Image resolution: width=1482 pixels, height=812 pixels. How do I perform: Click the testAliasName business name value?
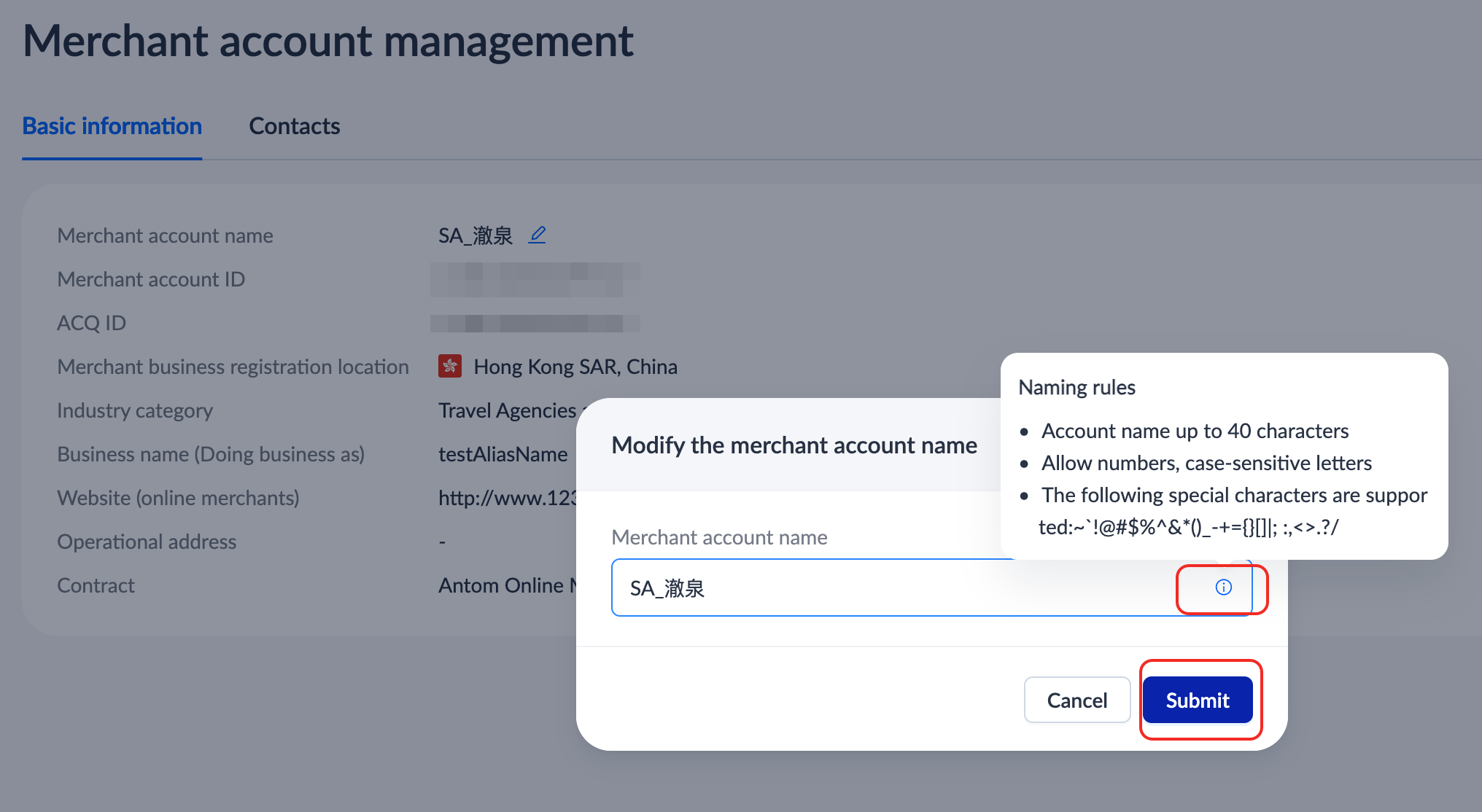503,454
